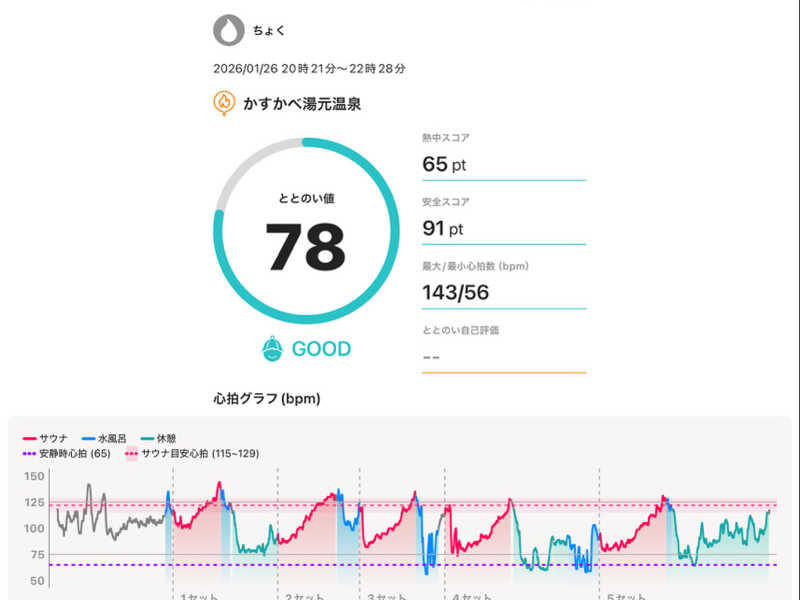800x600 pixels.
Task: Click the 5セット marker on chart
Action: 627,596
